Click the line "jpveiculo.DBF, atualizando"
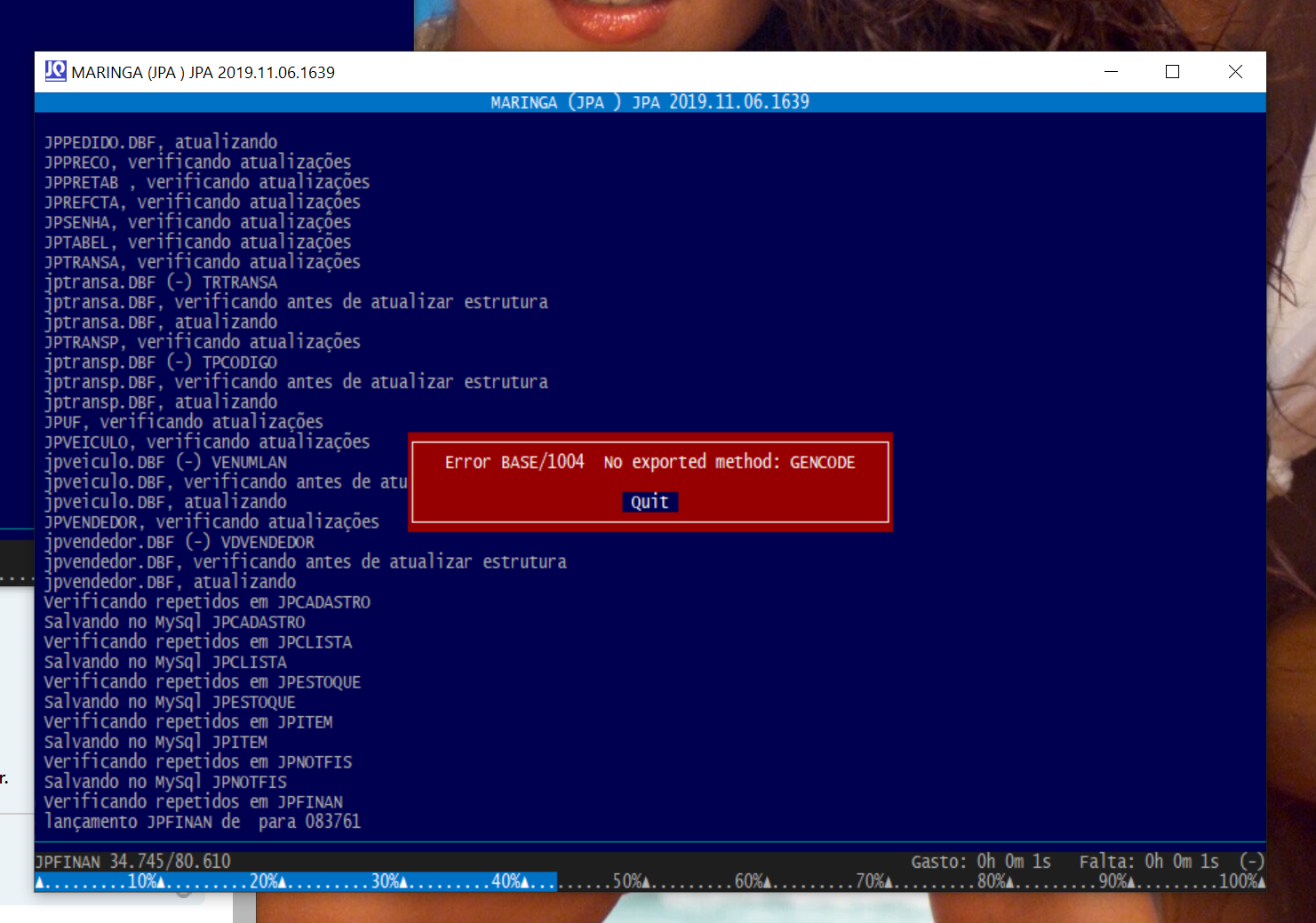 pos(165,502)
